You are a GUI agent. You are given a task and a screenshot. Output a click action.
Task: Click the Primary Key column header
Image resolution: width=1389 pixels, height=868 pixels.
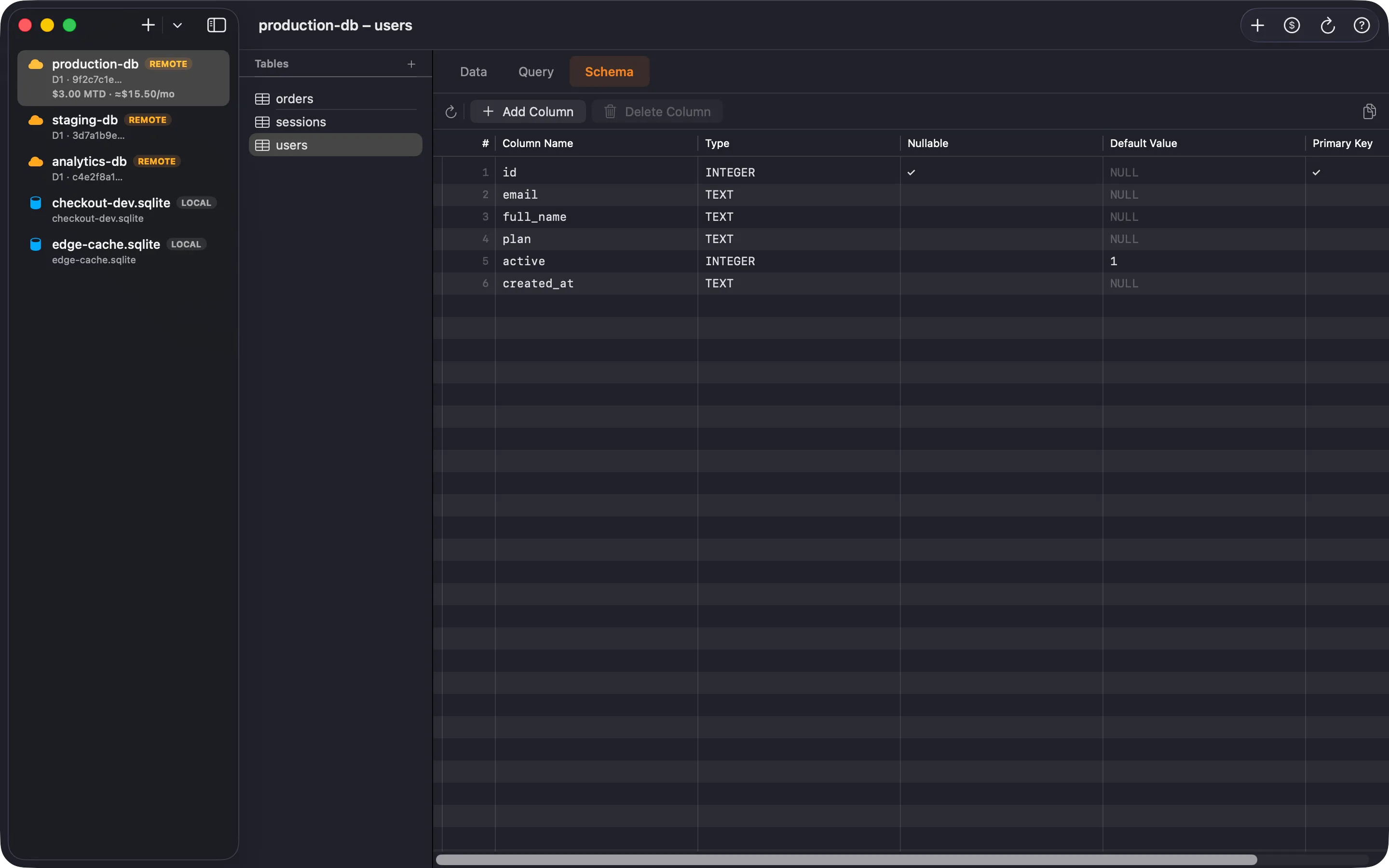pyautogui.click(x=1347, y=144)
